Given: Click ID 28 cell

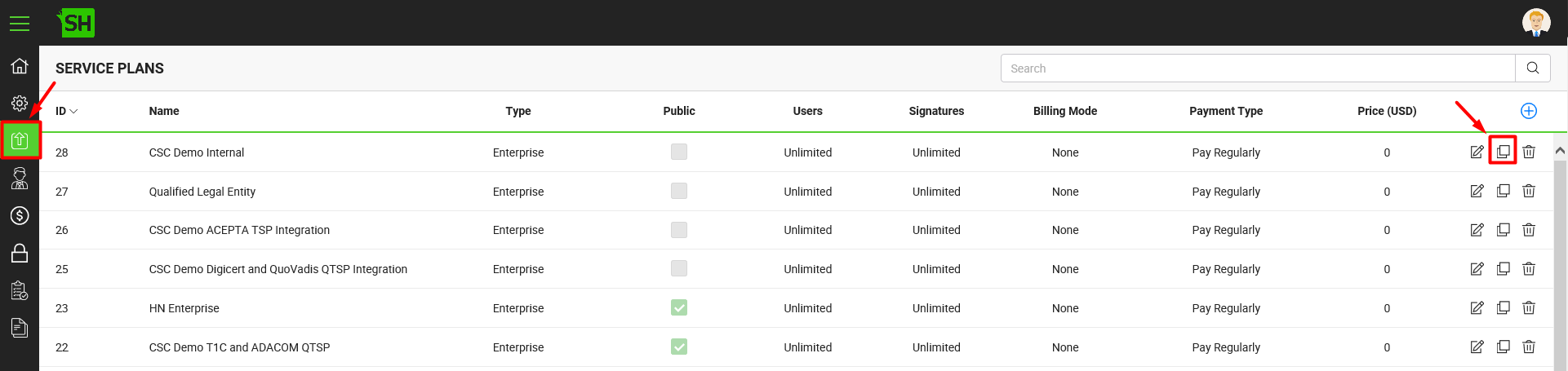Looking at the screenshot, I should [62, 152].
